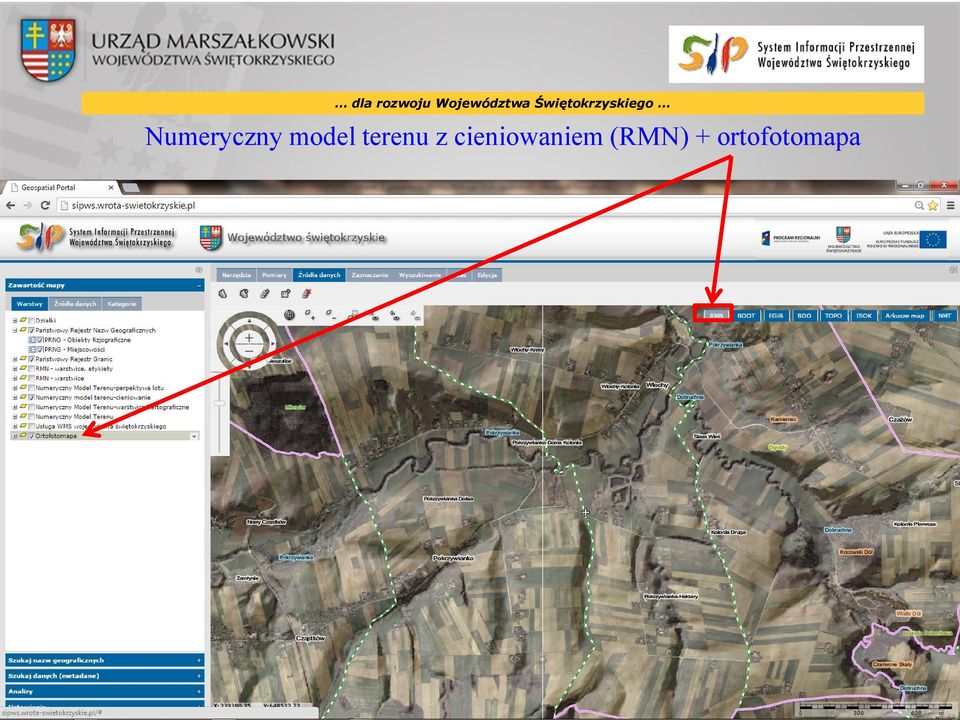Screen dimensions: 960x720
Task: Click the Geospatial Portal browser tab
Action: (59, 187)
